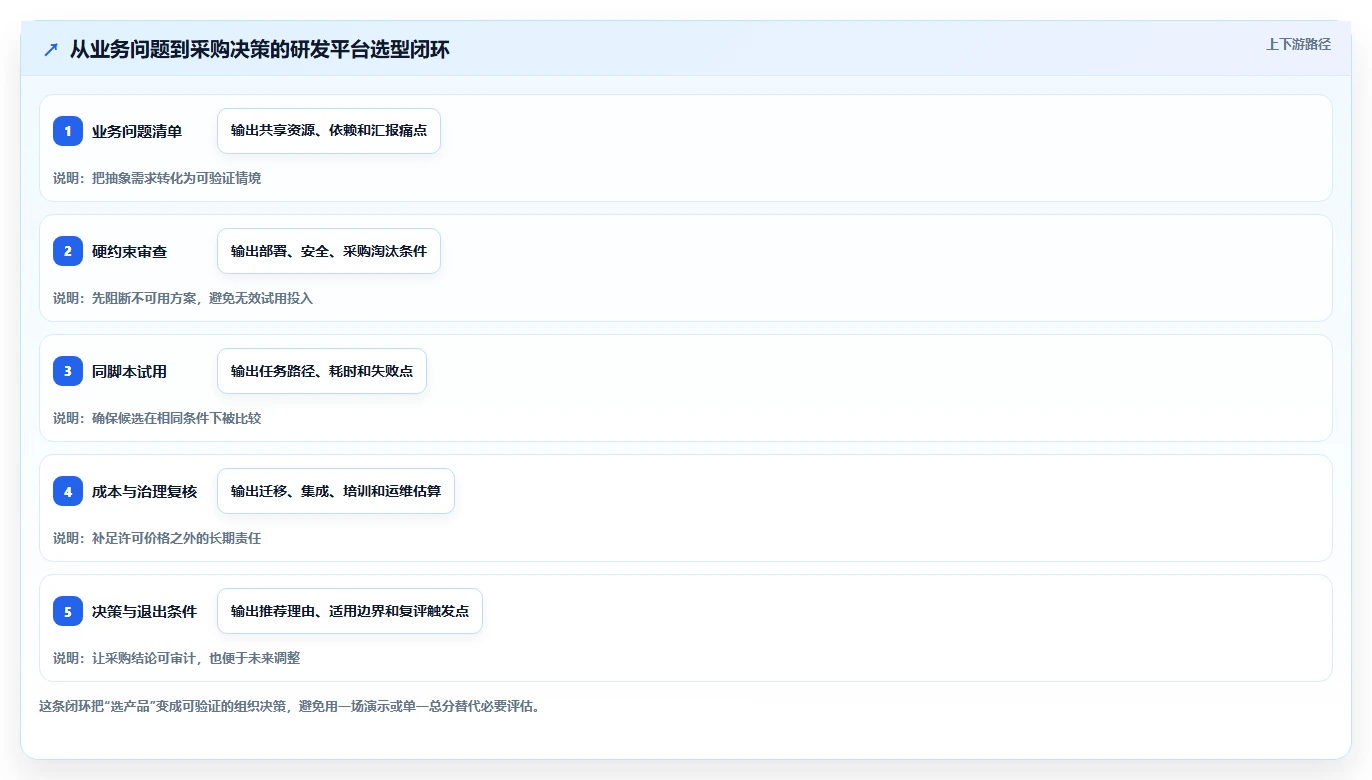
Task: Click the footer summary starting 这条闭环把
Action: pos(290,706)
